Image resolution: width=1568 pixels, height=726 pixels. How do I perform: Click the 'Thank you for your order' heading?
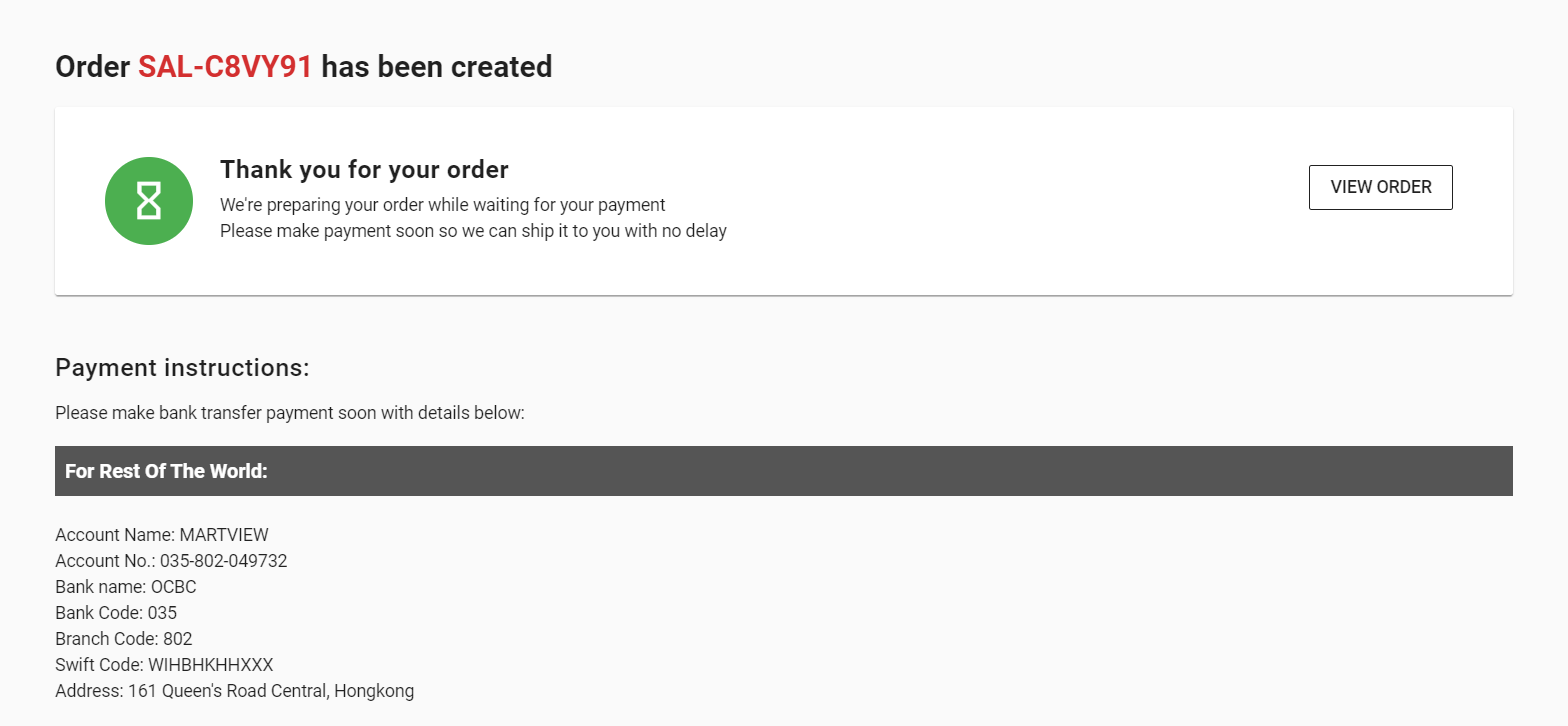point(364,170)
